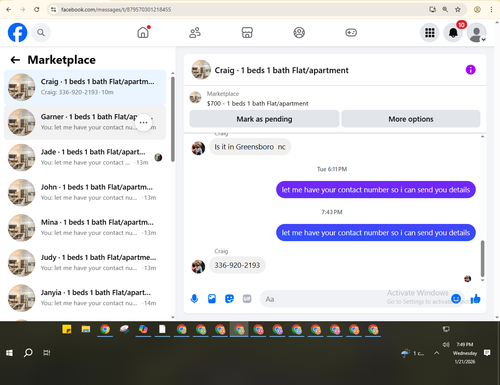Open Sticky Notes taskbar icon

coord(67,329)
